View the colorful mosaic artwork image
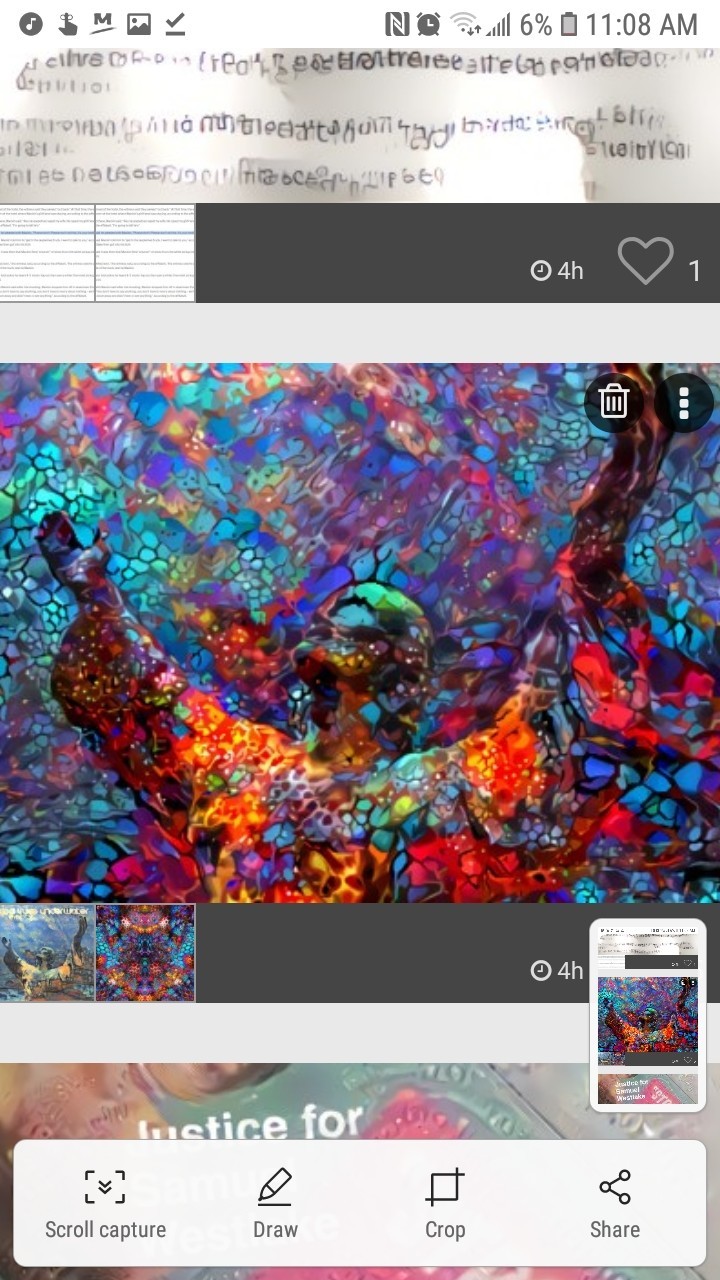 click(360, 633)
